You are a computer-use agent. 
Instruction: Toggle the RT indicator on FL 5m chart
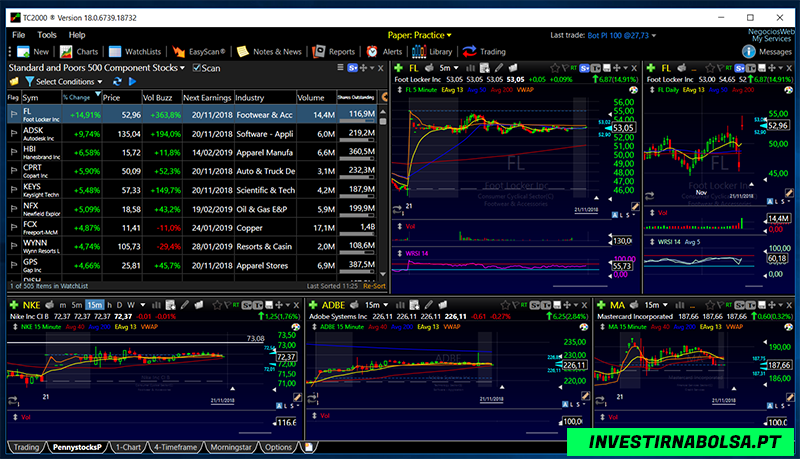[x=573, y=67]
